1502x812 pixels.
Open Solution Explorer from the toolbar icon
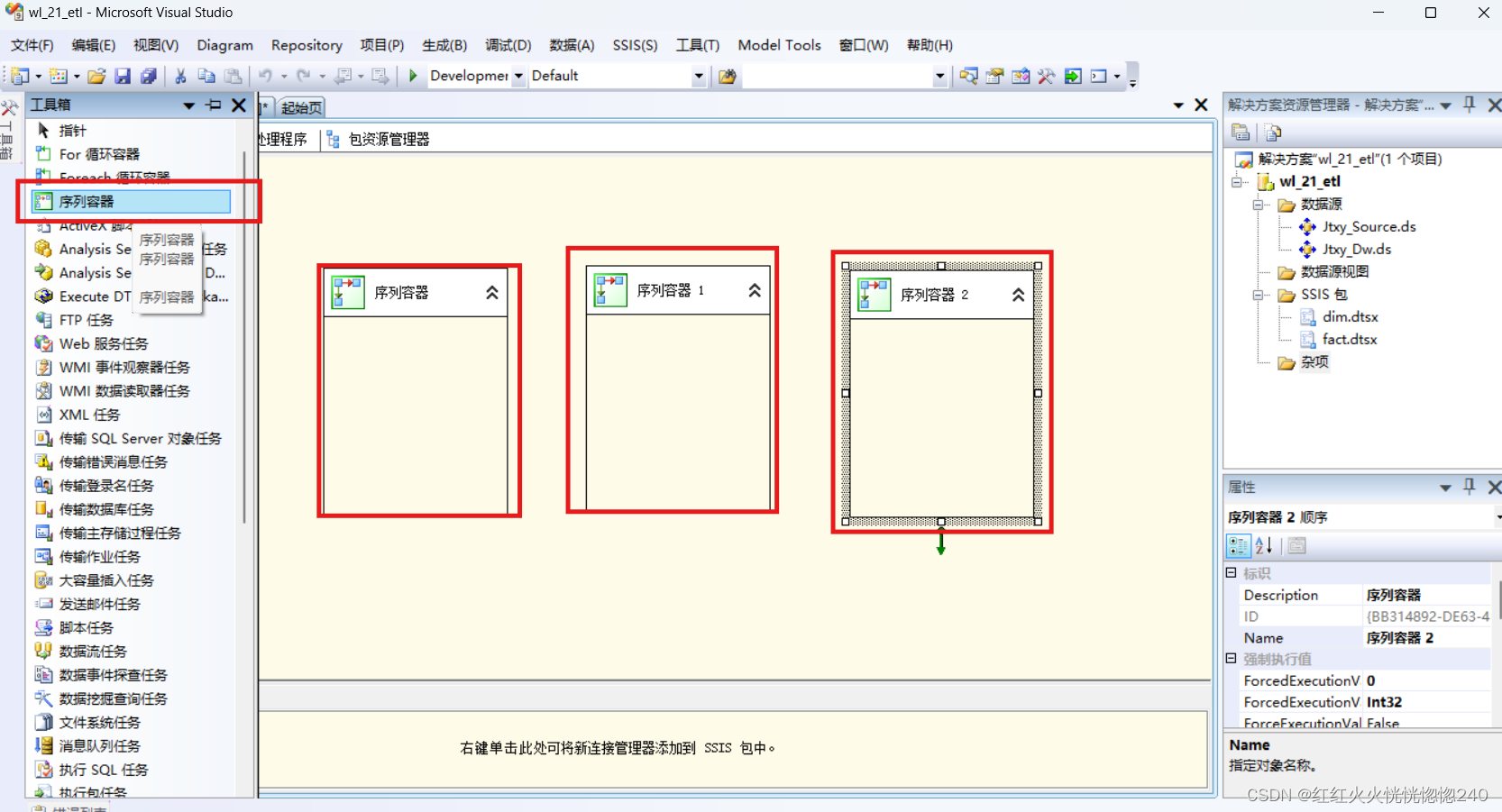point(968,77)
